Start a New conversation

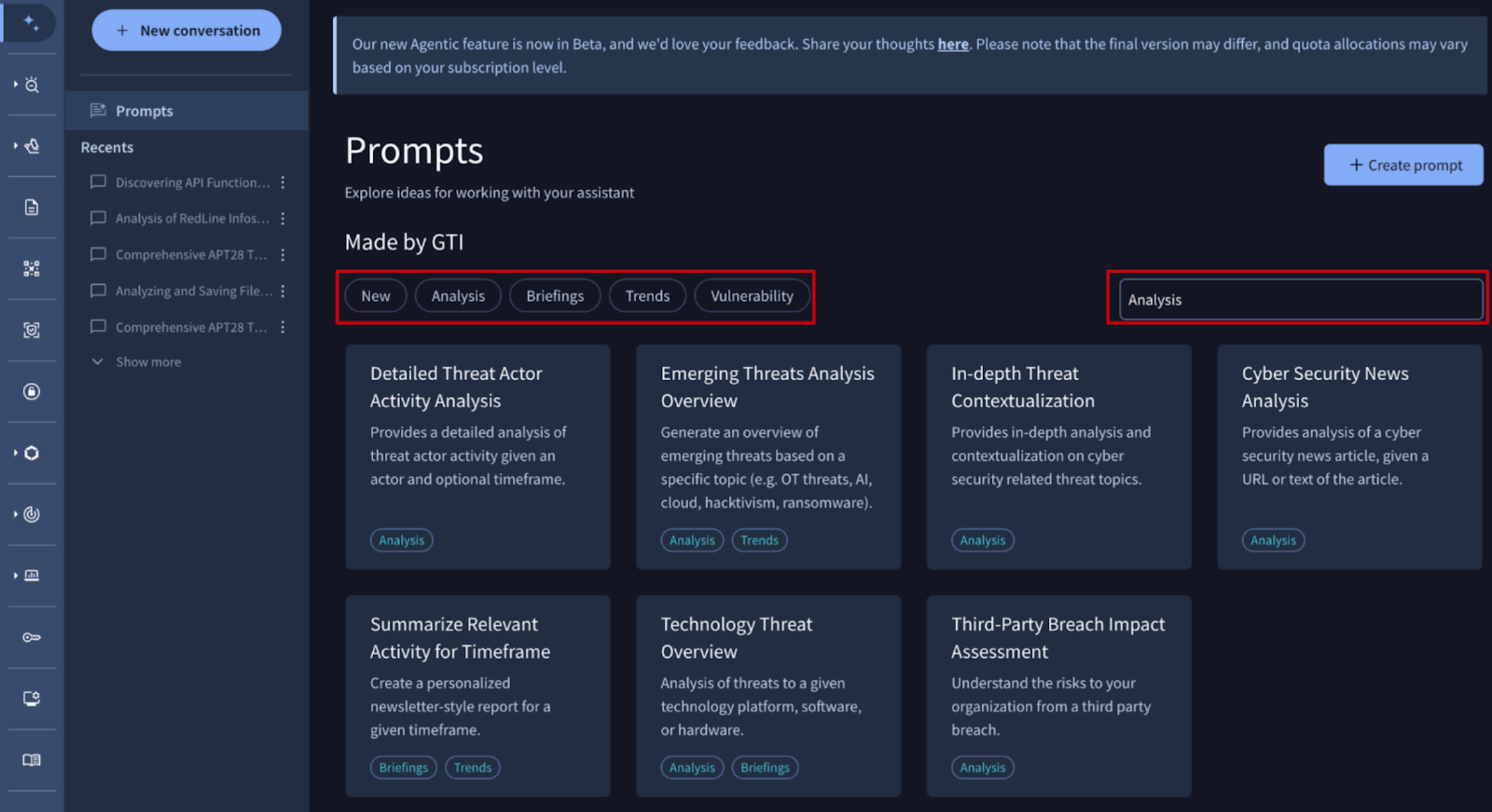(187, 30)
